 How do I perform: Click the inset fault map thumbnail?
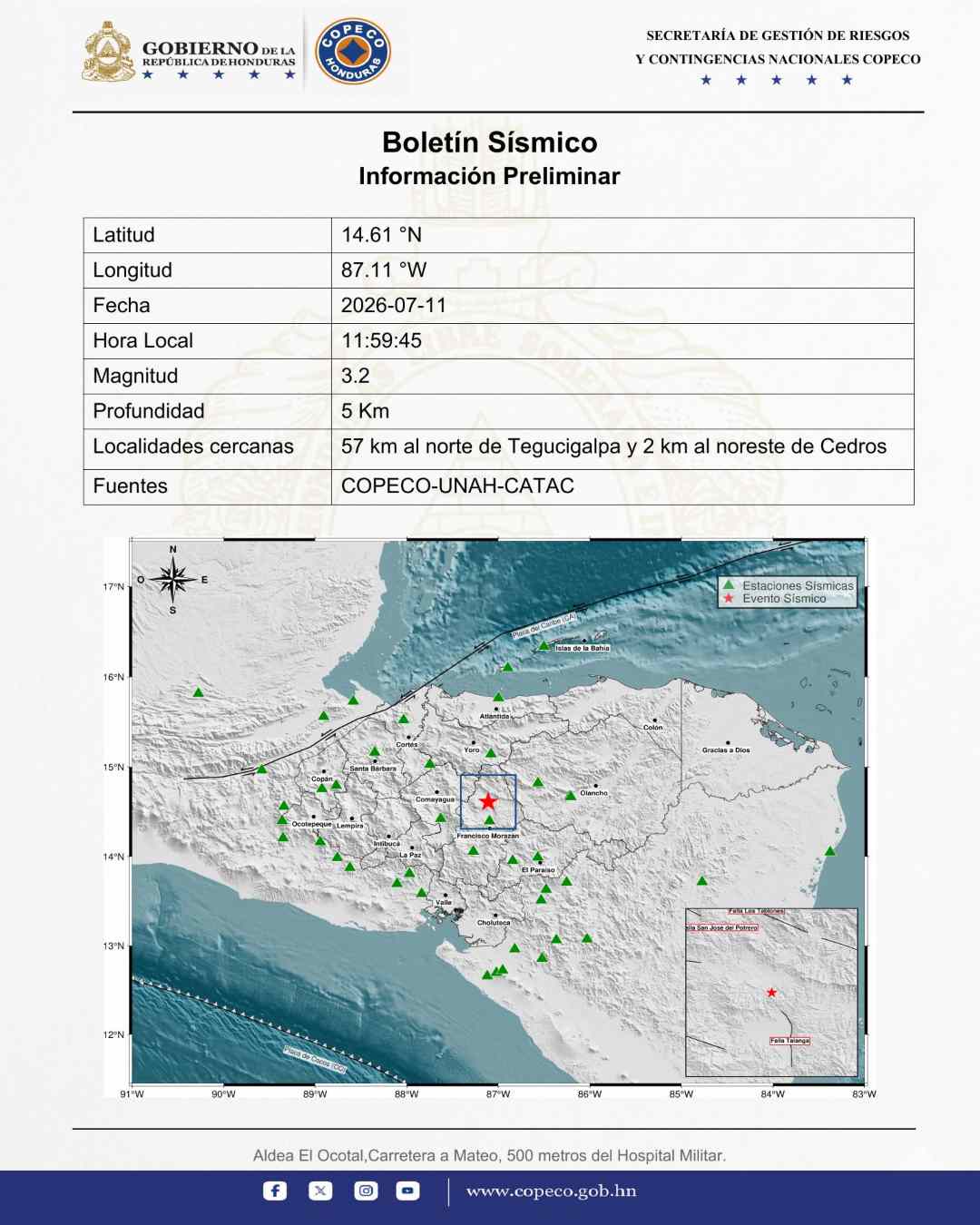pyautogui.click(x=771, y=992)
